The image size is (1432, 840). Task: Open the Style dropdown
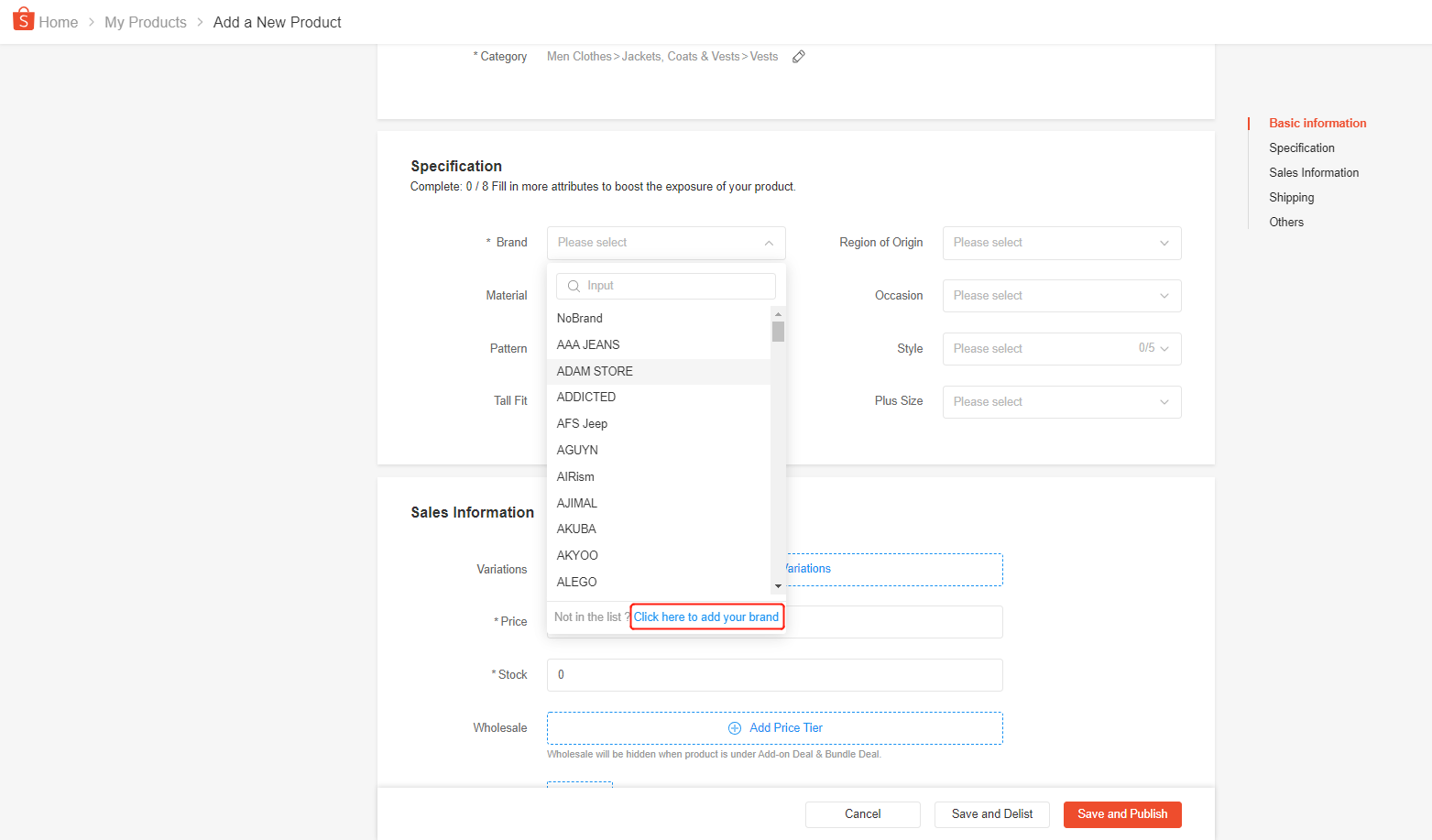(x=1062, y=349)
